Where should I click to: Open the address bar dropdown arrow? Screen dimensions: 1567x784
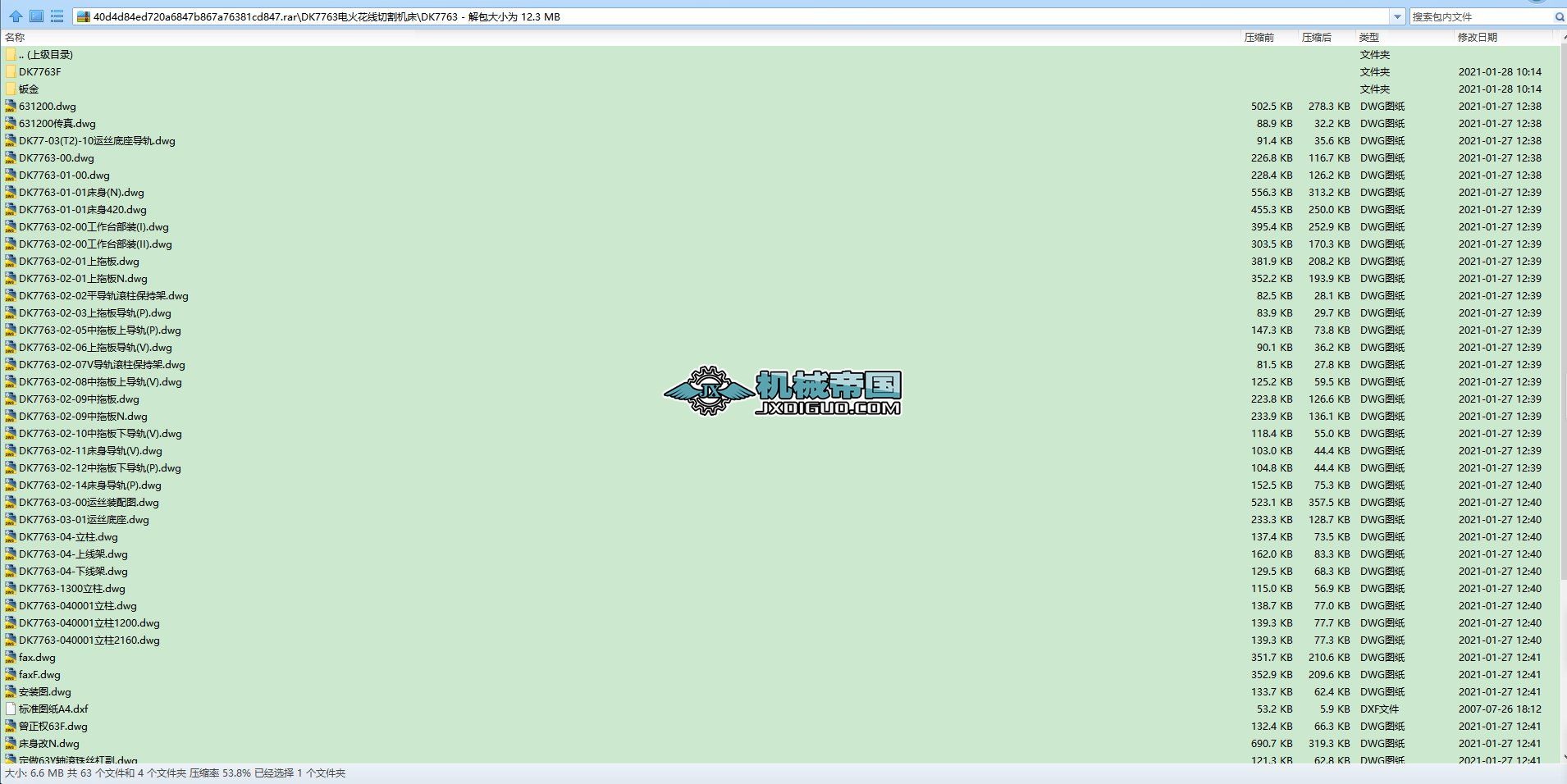tap(1399, 16)
